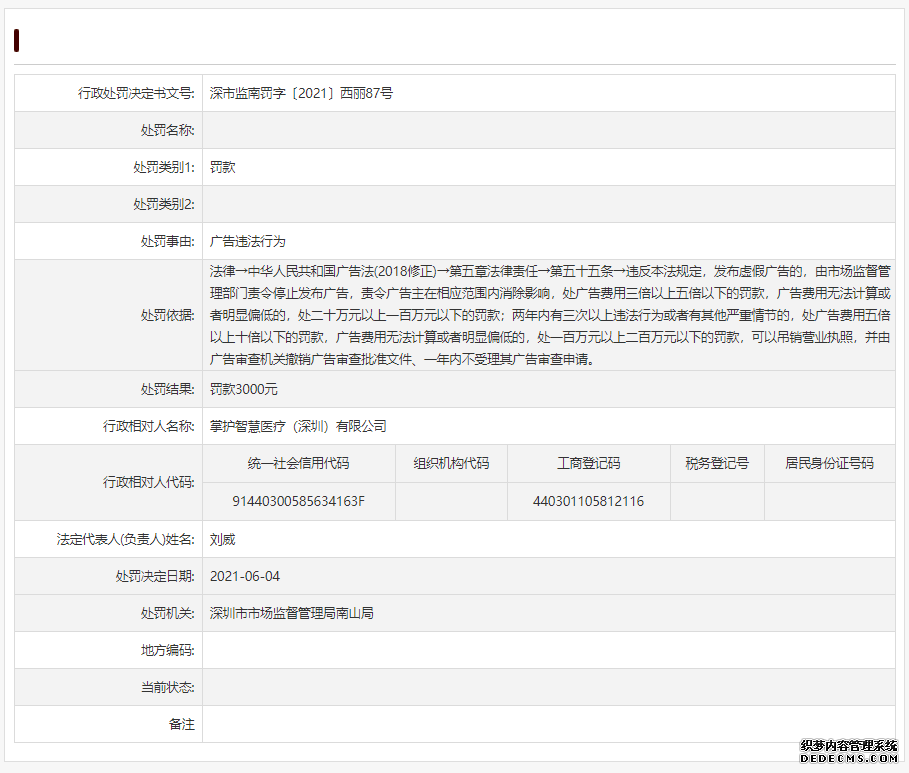Screen dimensions: 909x773
Task: Click the 罚款3000元 penalty result
Action: [244, 389]
